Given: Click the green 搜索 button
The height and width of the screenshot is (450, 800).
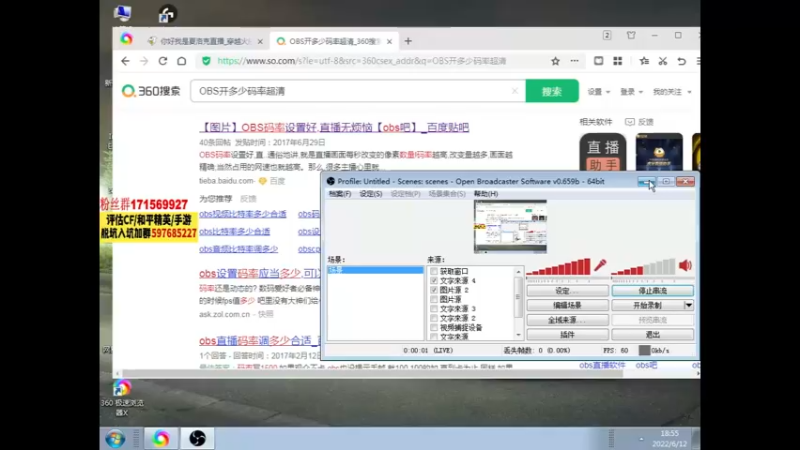Looking at the screenshot, I should pos(552,91).
